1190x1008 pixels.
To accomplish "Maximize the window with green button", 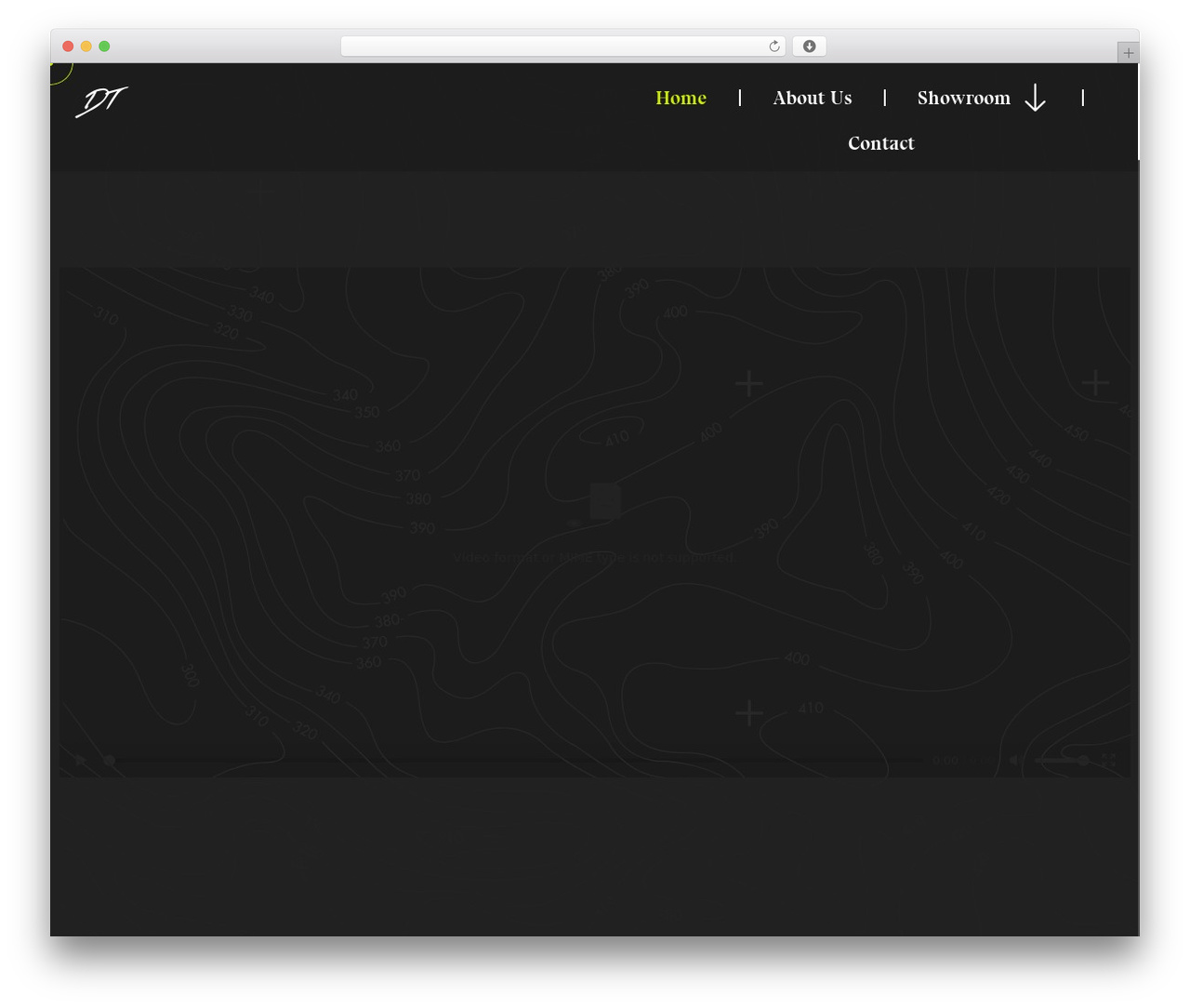I will pyautogui.click(x=104, y=46).
